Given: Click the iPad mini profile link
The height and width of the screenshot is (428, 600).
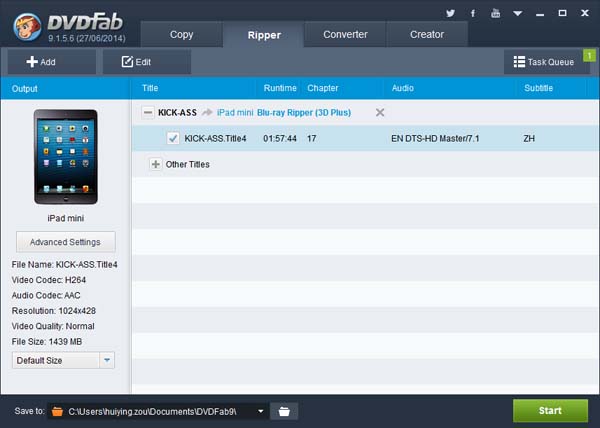Looking at the screenshot, I should tap(235, 112).
